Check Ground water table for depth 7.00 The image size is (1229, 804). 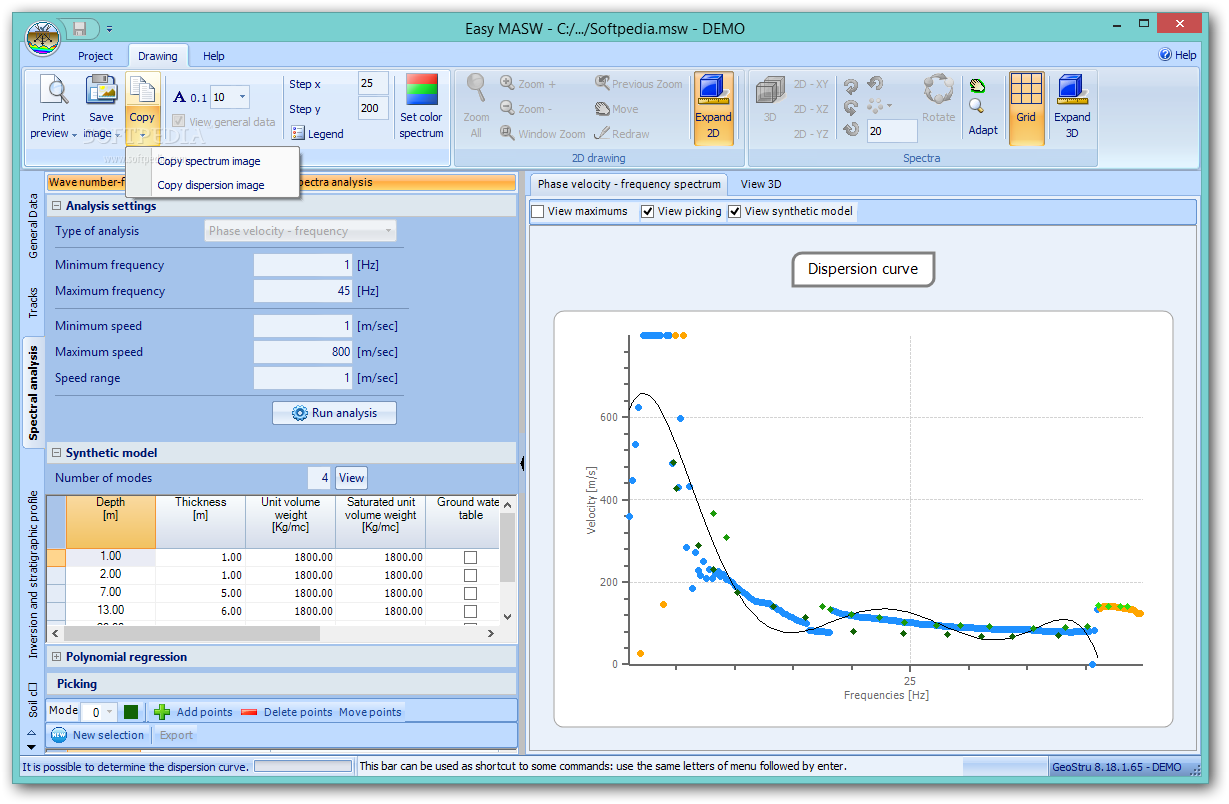[470, 593]
